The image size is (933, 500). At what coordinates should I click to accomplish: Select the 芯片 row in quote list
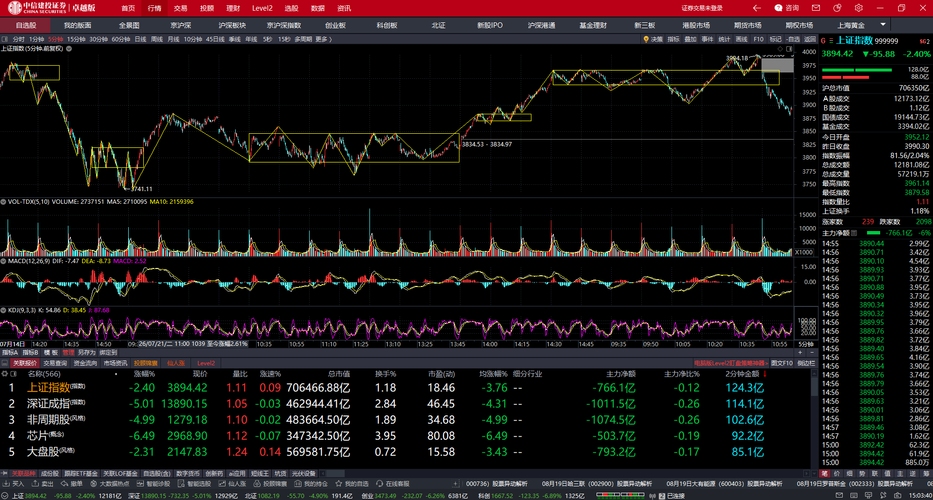406,437
